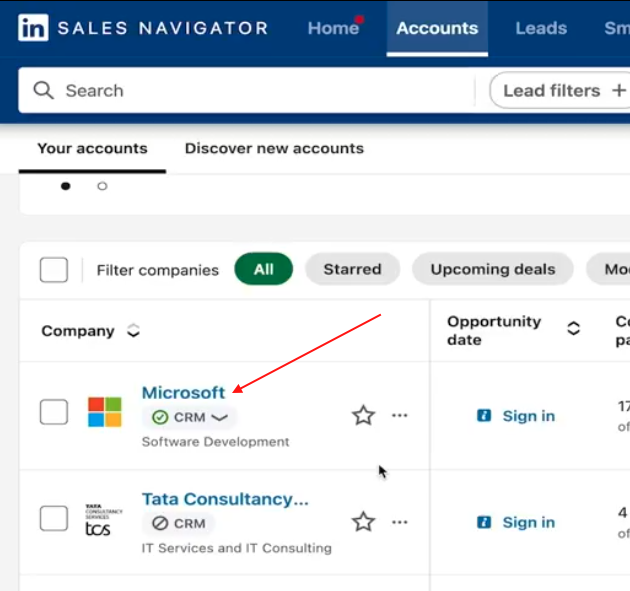Select the second carousel page dot
This screenshot has width=630, height=591.
click(102, 186)
